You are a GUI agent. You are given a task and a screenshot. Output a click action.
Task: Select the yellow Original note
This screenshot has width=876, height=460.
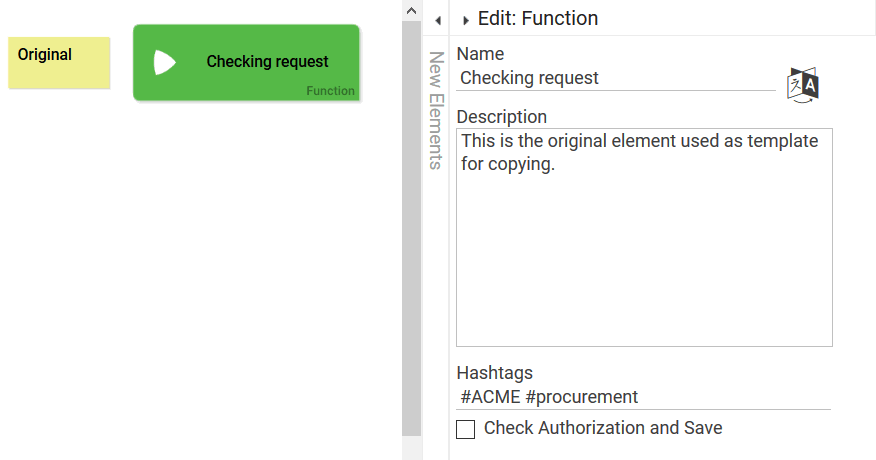click(59, 62)
